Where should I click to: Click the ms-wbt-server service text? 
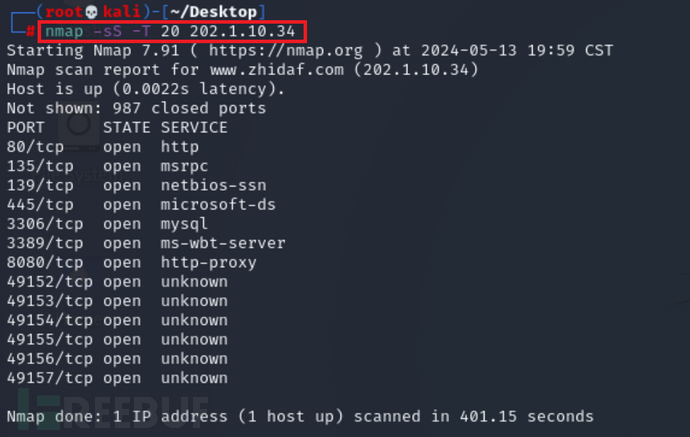(223, 243)
